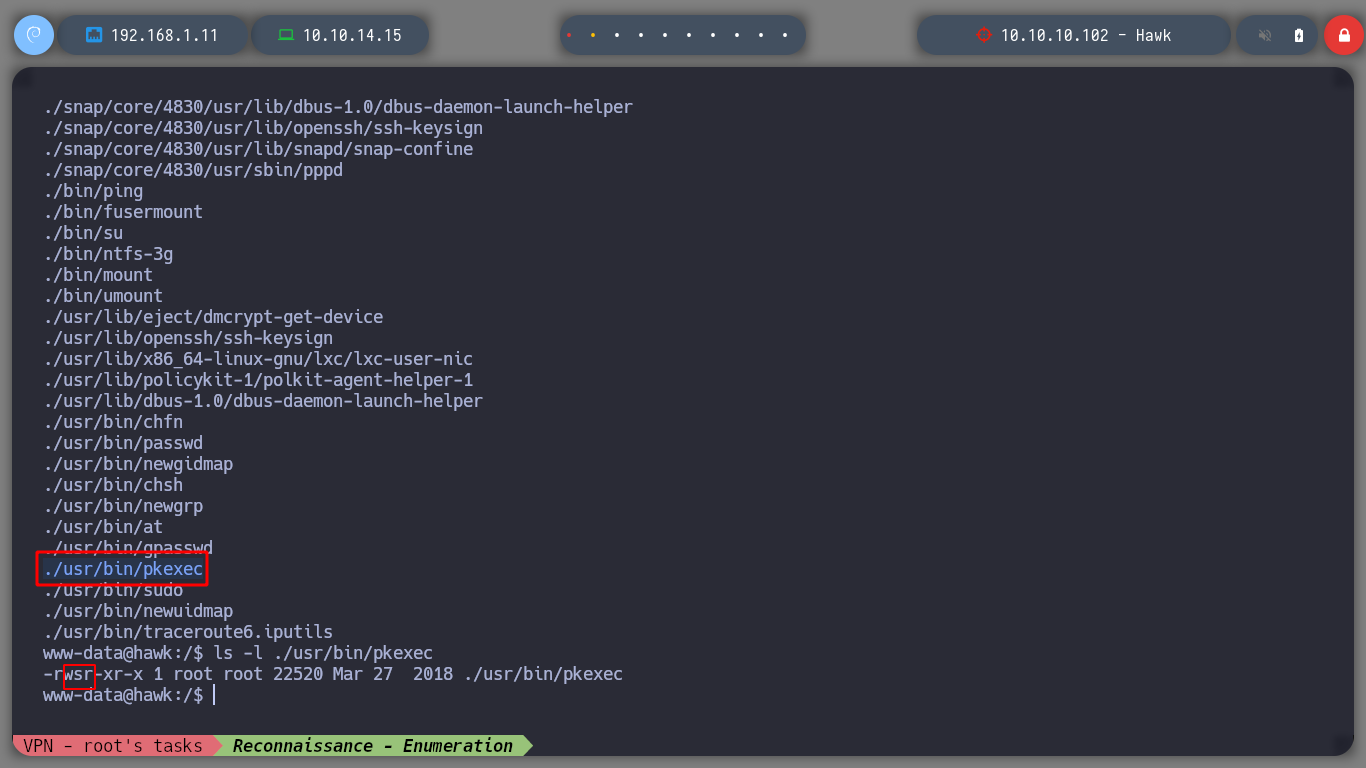Screen dimensions: 1366x768
Task: Click the "ls -l ./usr/bin/pkexec" command line
Action: click(x=324, y=653)
